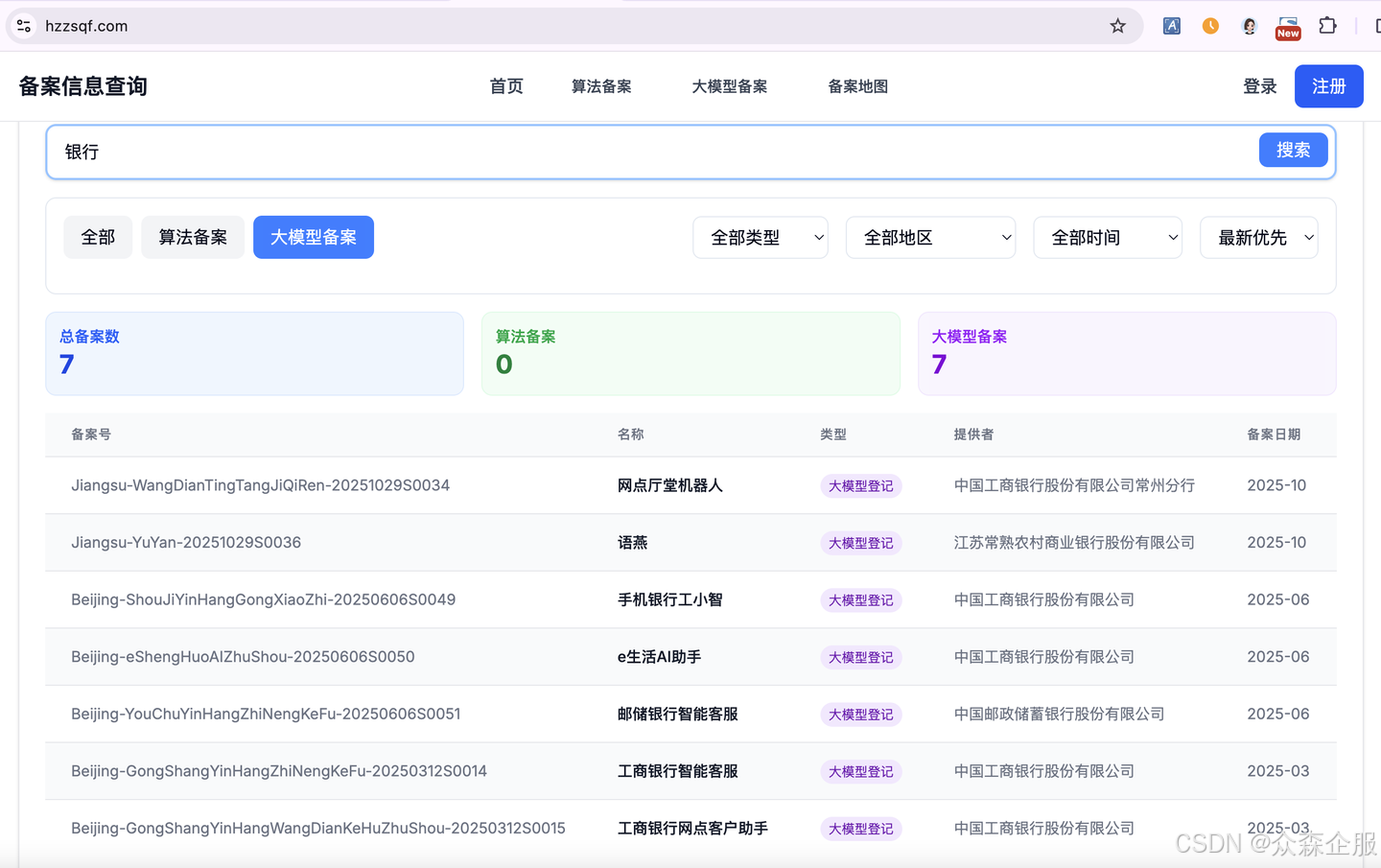Open the orange clock extension icon

point(1210,26)
